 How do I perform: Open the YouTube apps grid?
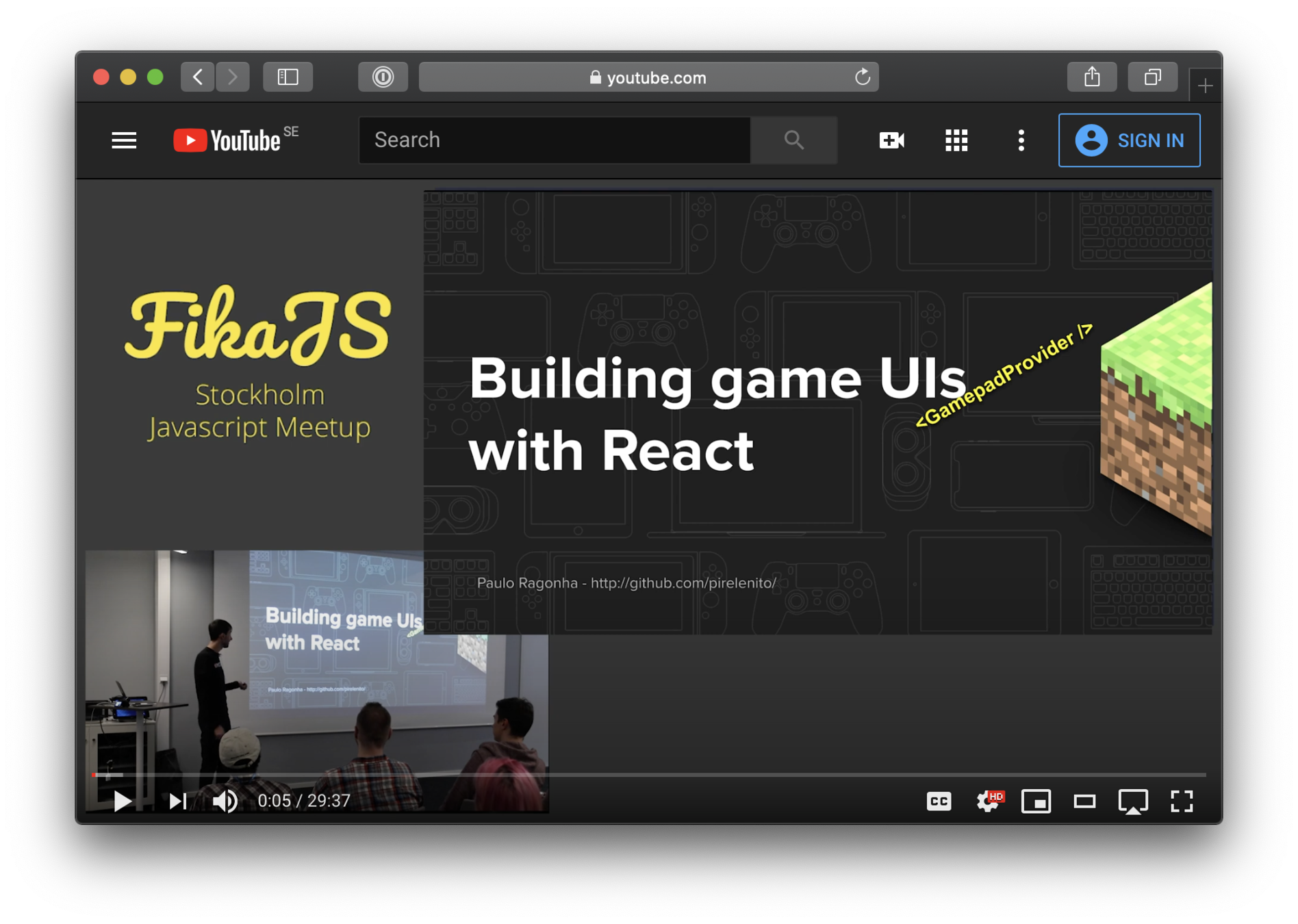(956, 140)
